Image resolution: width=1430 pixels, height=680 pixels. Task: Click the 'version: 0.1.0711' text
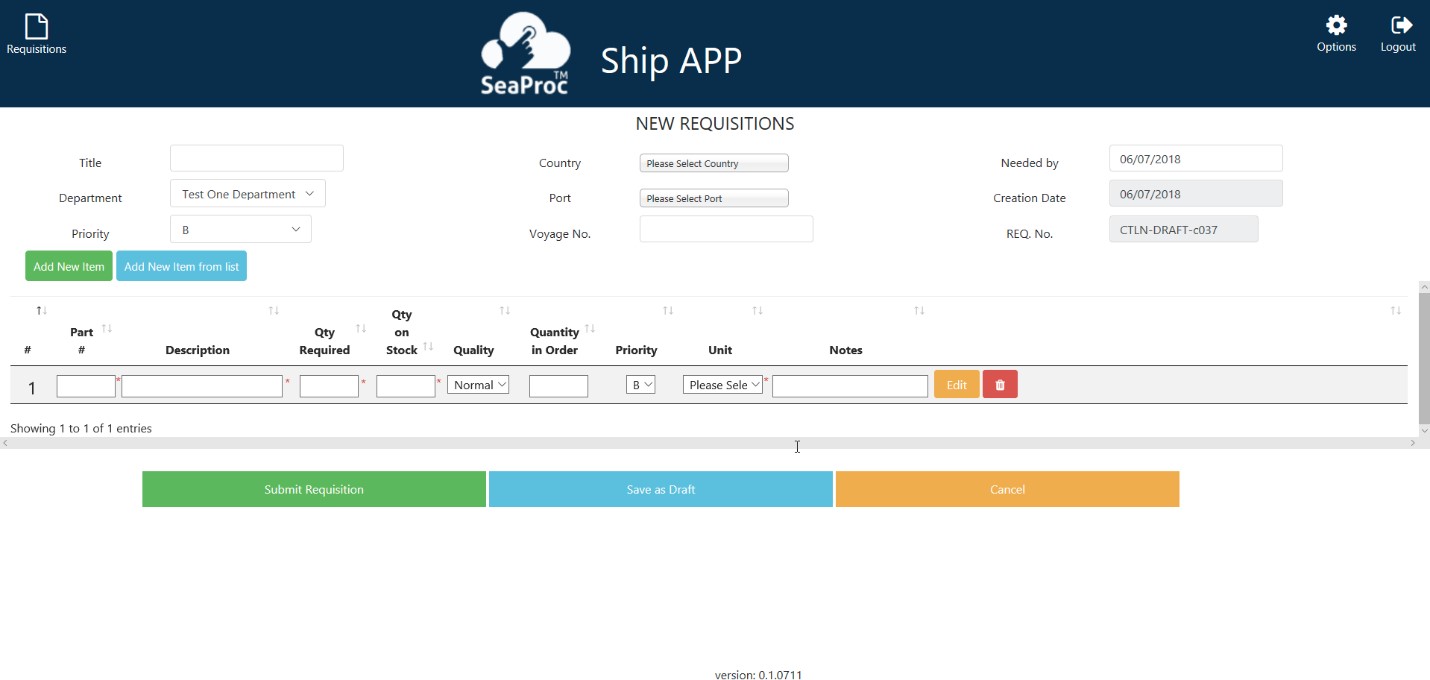pyautogui.click(x=758, y=675)
